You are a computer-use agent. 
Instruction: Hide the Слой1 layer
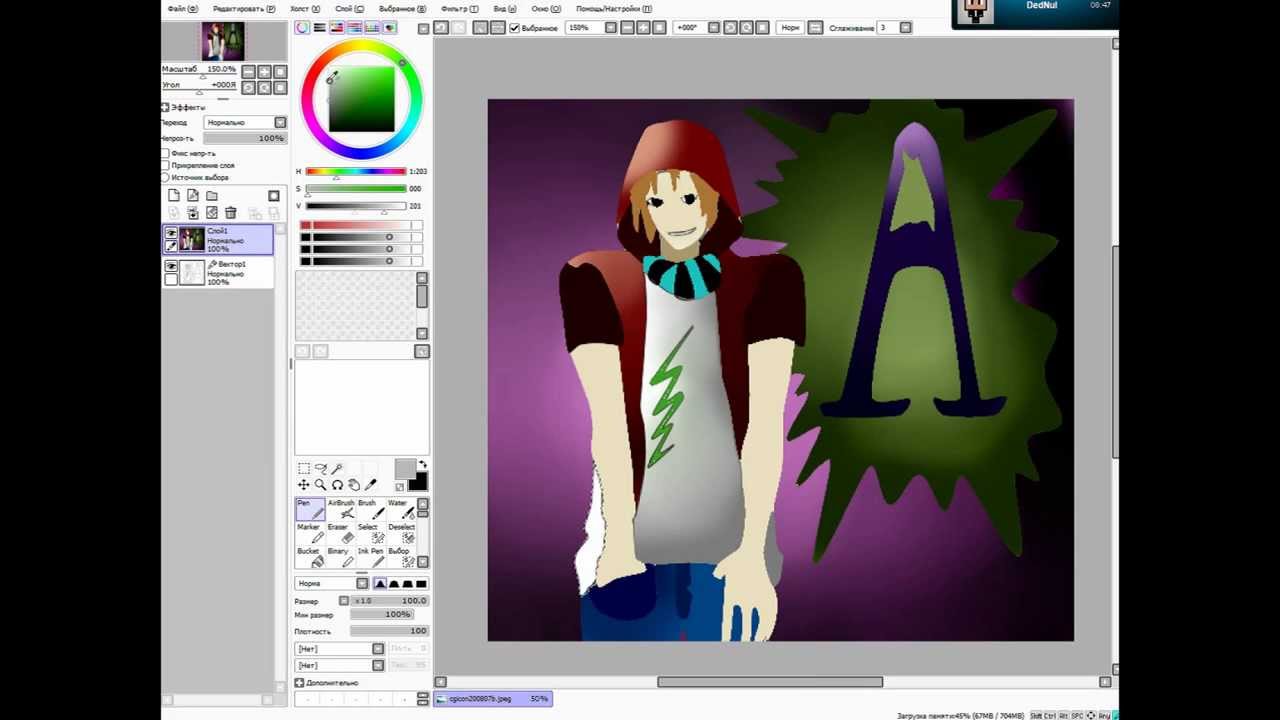pyautogui.click(x=171, y=233)
